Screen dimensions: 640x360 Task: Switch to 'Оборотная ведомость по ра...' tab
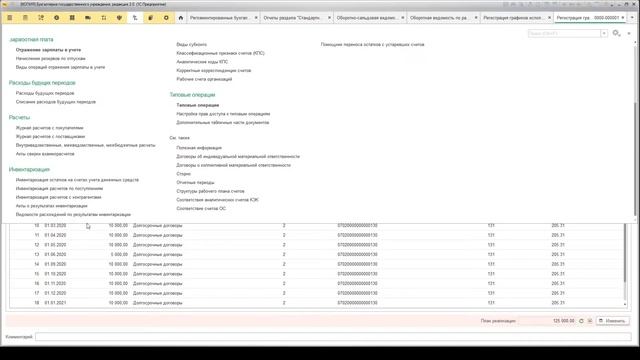(x=439, y=18)
